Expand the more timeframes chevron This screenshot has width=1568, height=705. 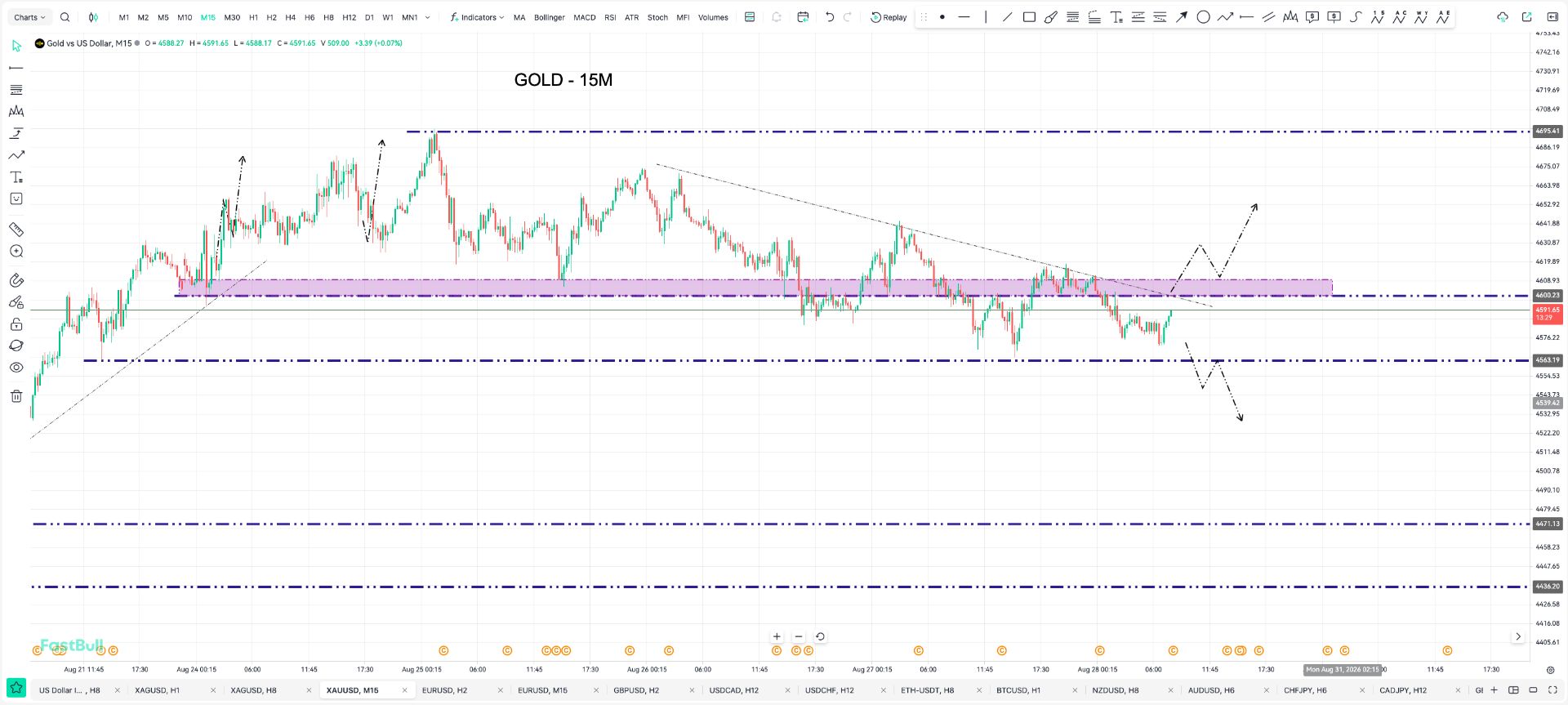pos(427,17)
